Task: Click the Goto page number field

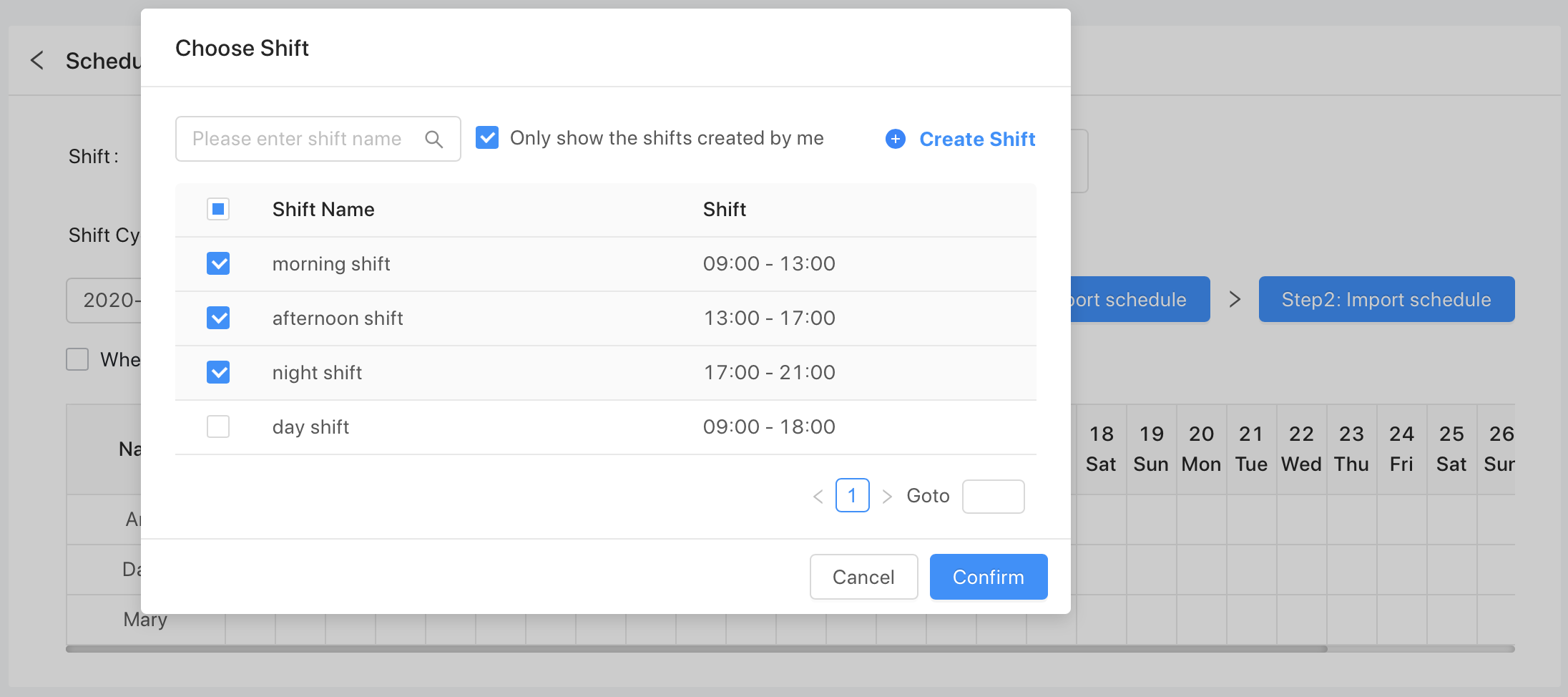Action: click(993, 496)
